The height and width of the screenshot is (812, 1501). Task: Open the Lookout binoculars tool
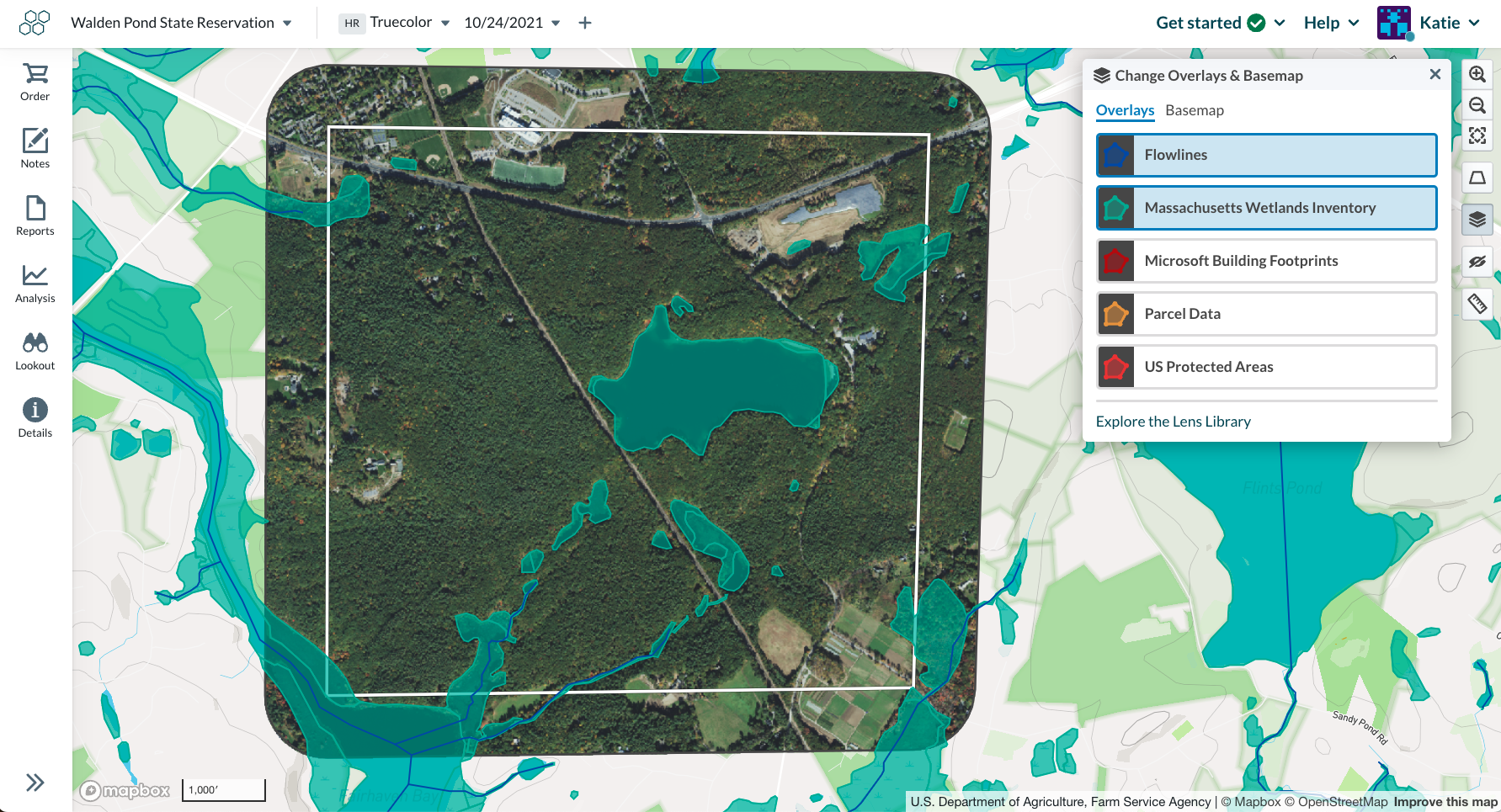pos(35,351)
